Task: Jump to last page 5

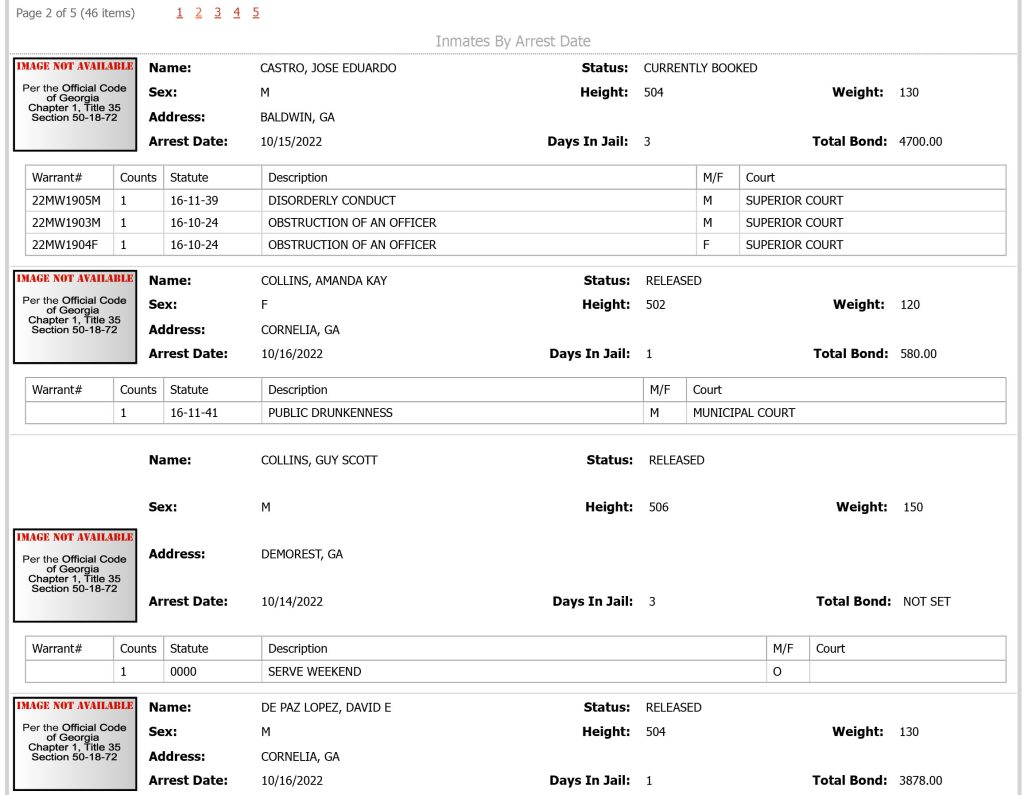Action: 255,12
